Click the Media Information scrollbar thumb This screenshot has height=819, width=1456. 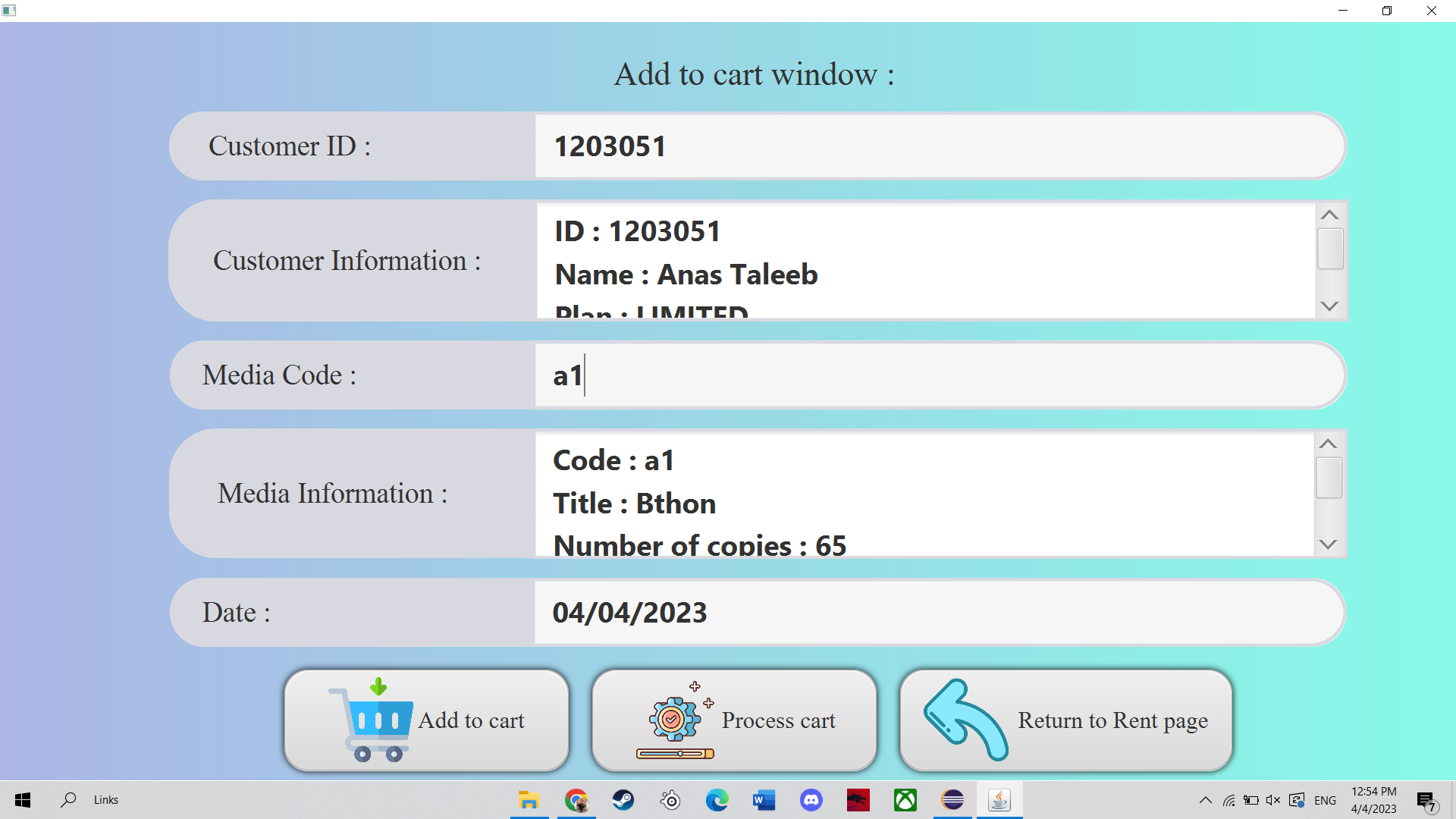(x=1329, y=478)
